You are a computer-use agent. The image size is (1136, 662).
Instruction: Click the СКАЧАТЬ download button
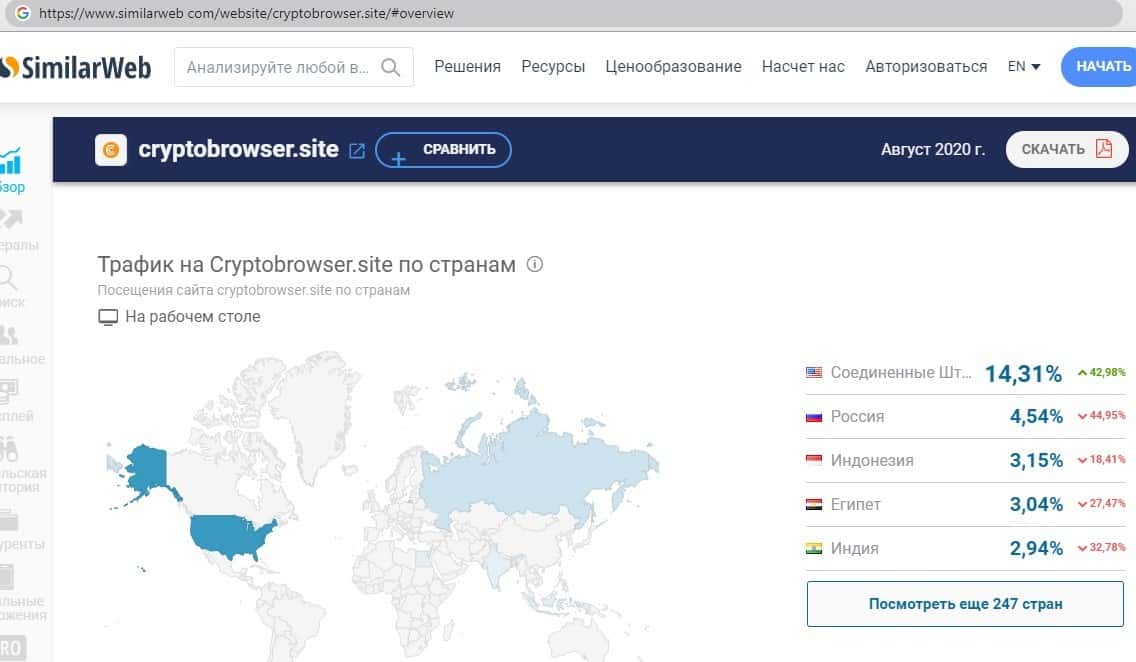point(1066,149)
